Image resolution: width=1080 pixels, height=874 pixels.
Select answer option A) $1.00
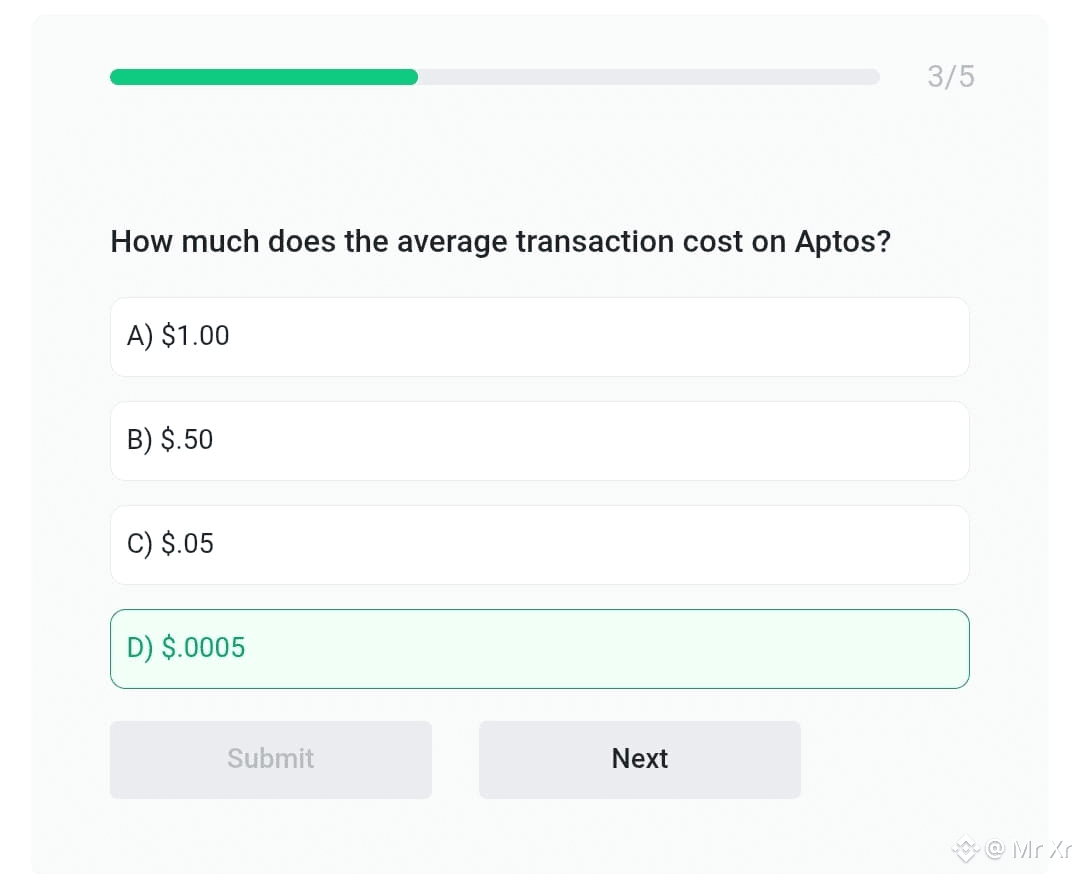(539, 337)
